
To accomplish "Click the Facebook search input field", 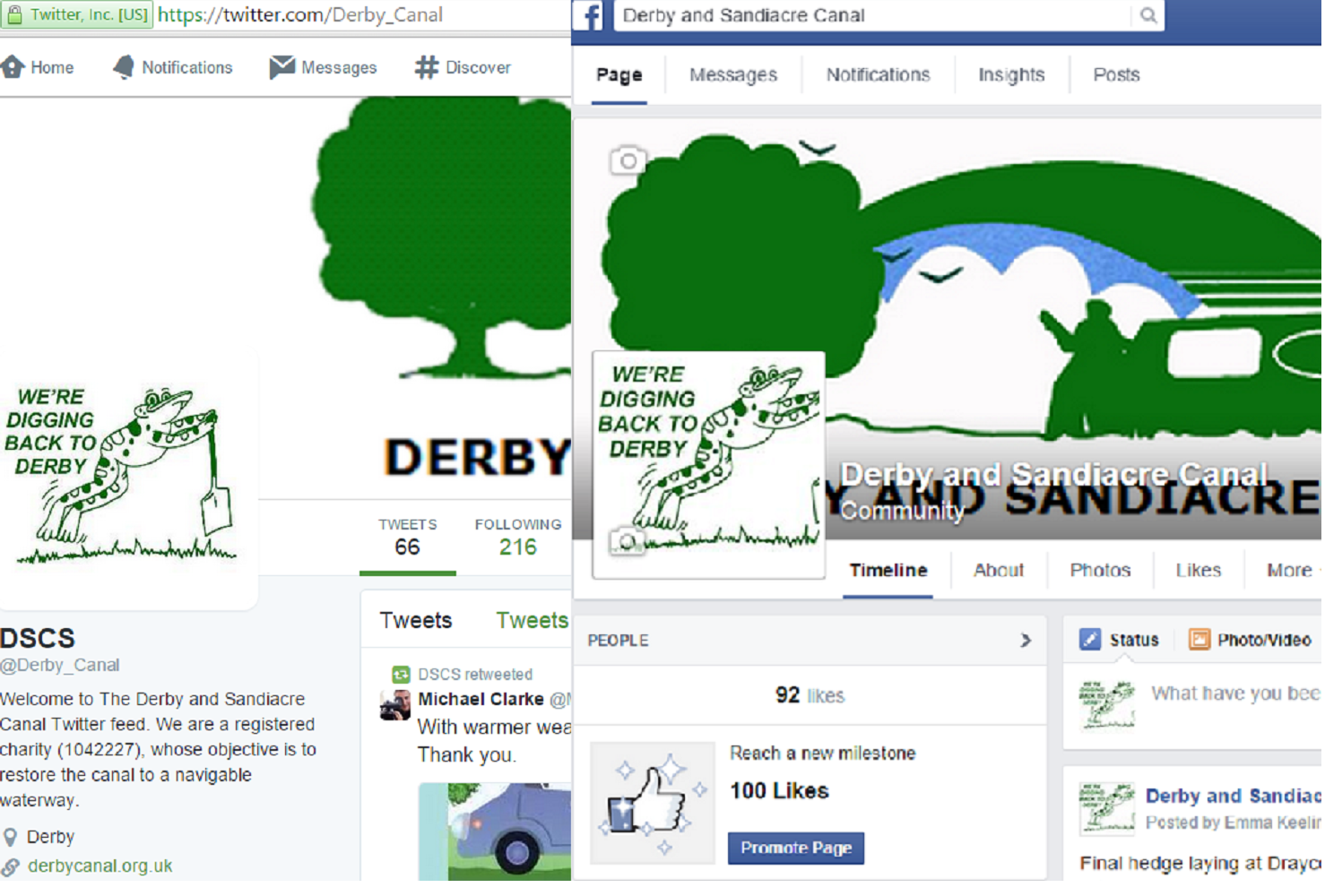I will tap(870, 15).
